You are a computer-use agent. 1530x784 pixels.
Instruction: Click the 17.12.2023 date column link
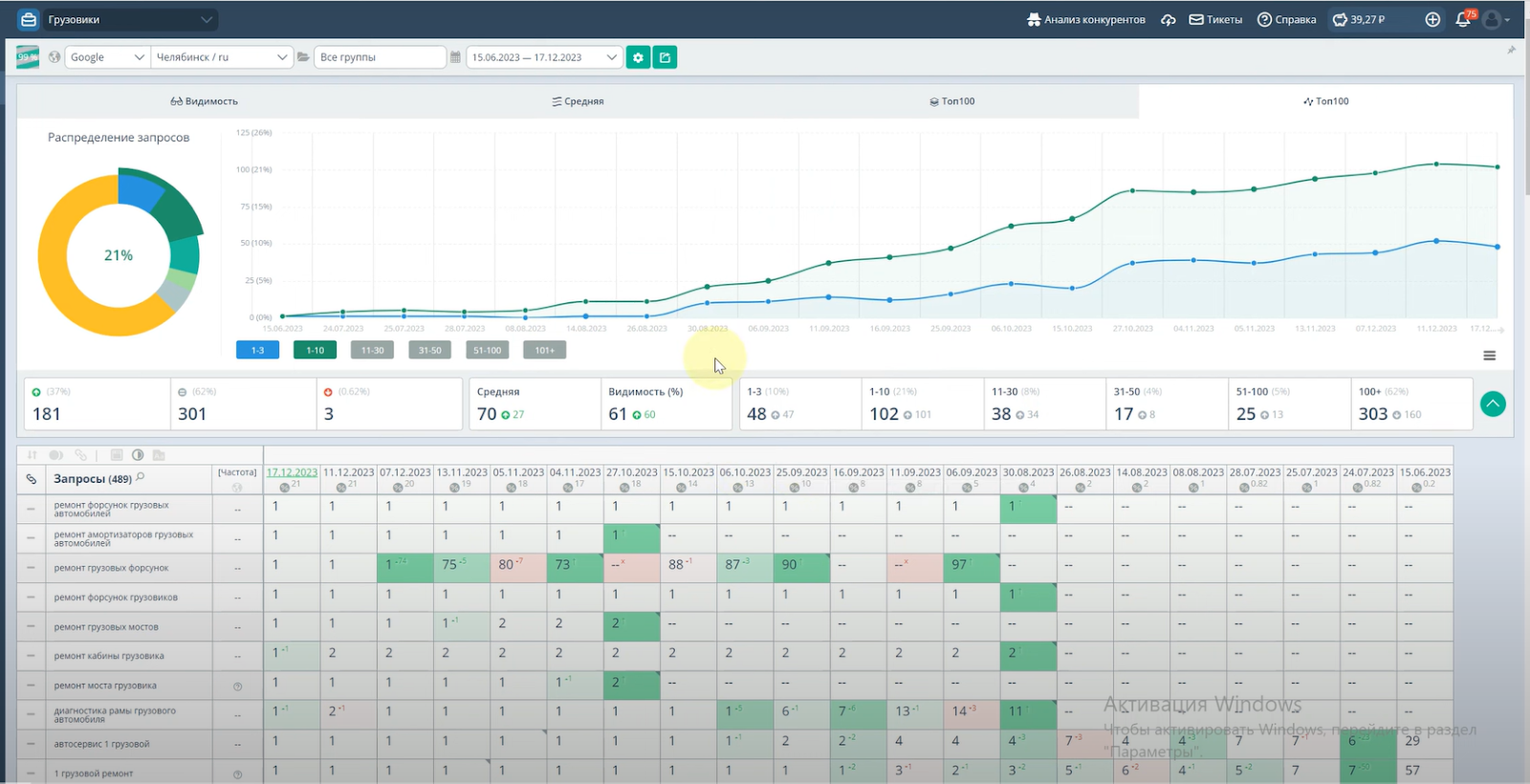pos(292,472)
